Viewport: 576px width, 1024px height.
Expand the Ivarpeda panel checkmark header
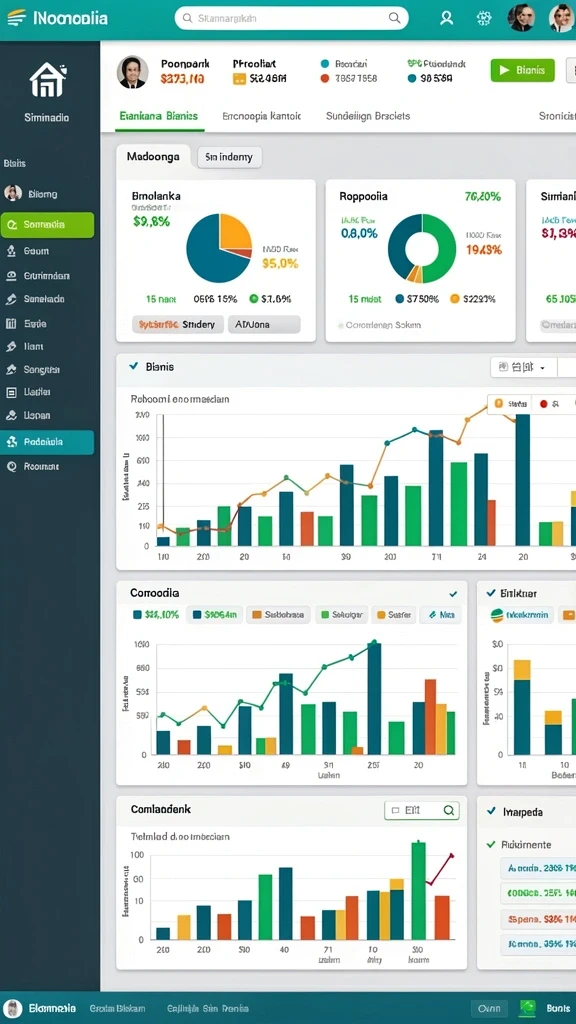[x=491, y=812]
